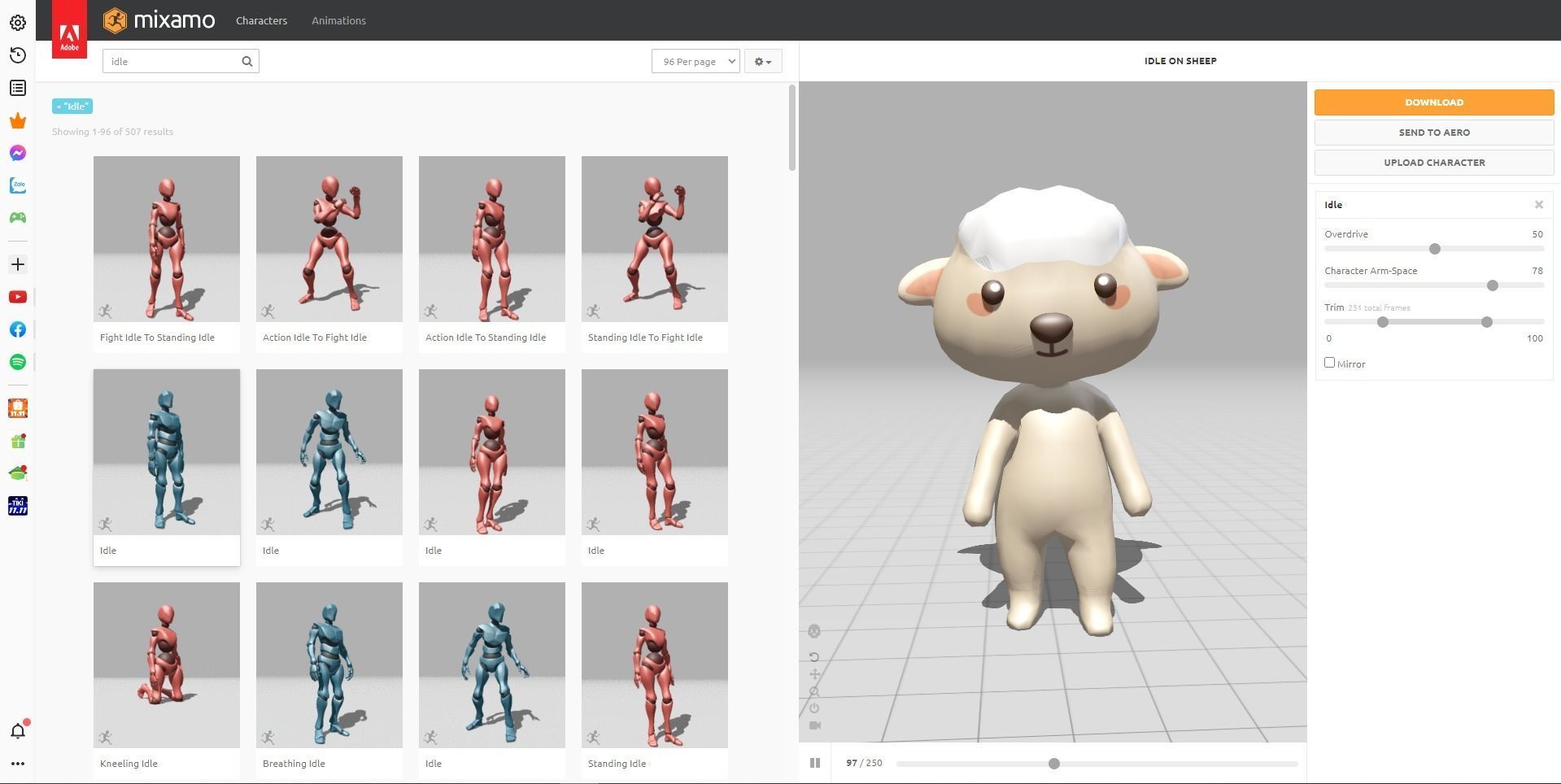This screenshot has height=784, width=1561.
Task: Click the "97 / 250" frame counter
Action: (864, 763)
